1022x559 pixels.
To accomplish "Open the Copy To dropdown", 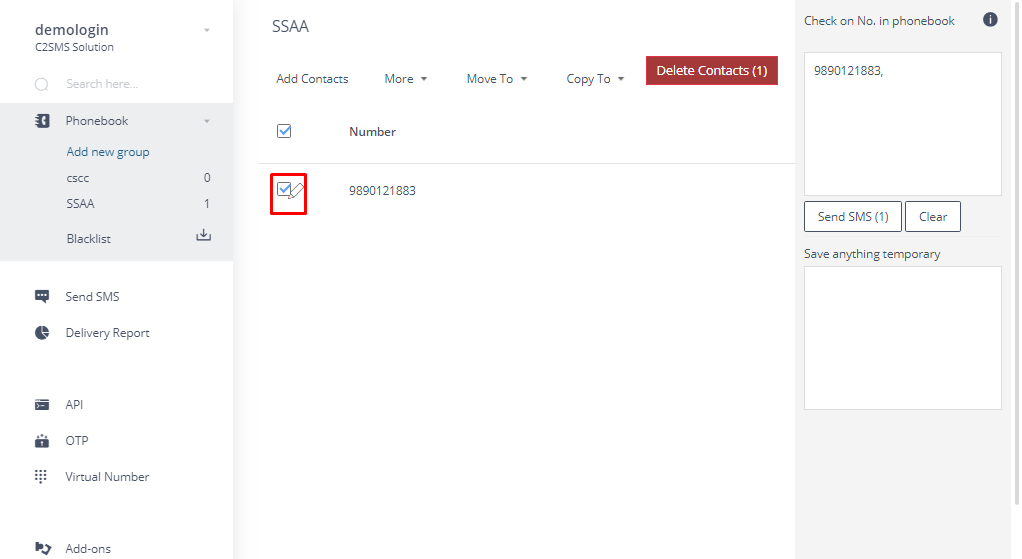I will tap(595, 79).
